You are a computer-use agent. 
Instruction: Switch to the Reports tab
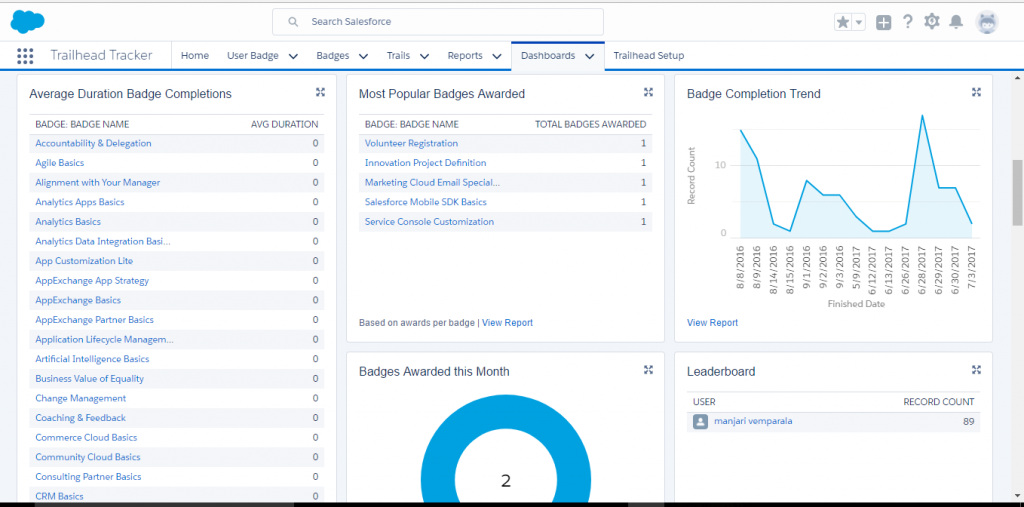[465, 56]
